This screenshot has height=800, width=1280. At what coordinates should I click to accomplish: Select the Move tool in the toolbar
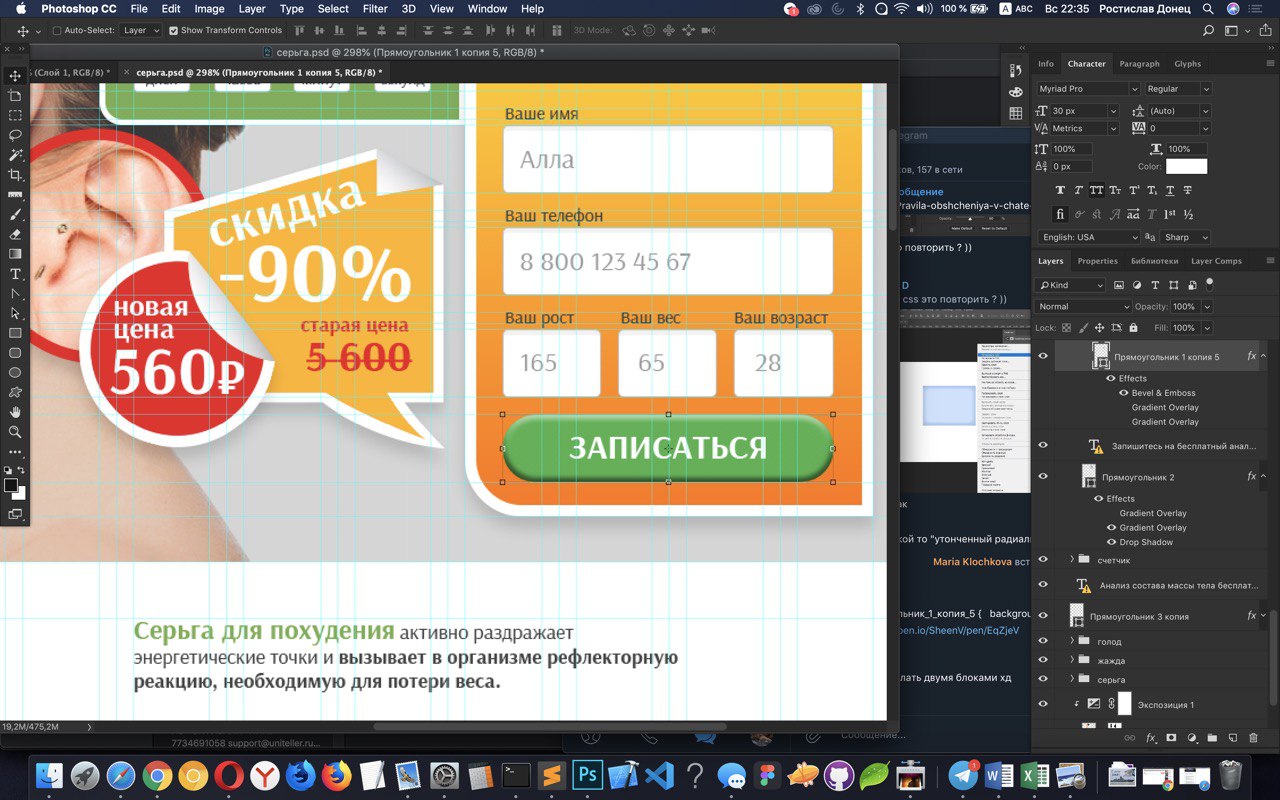(x=15, y=76)
